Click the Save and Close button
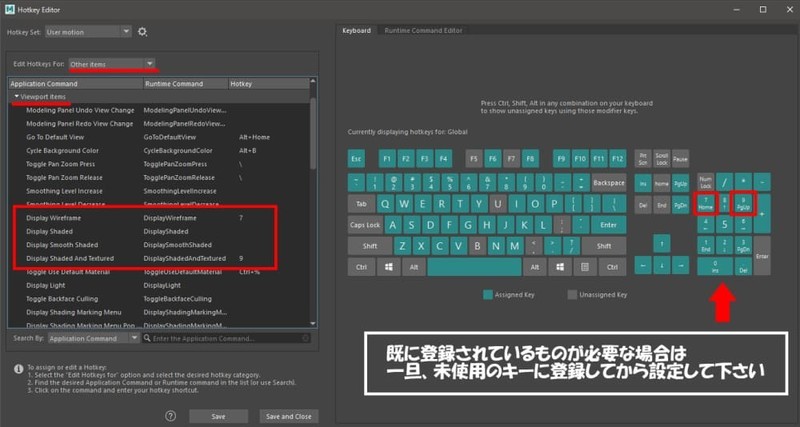 (289, 416)
